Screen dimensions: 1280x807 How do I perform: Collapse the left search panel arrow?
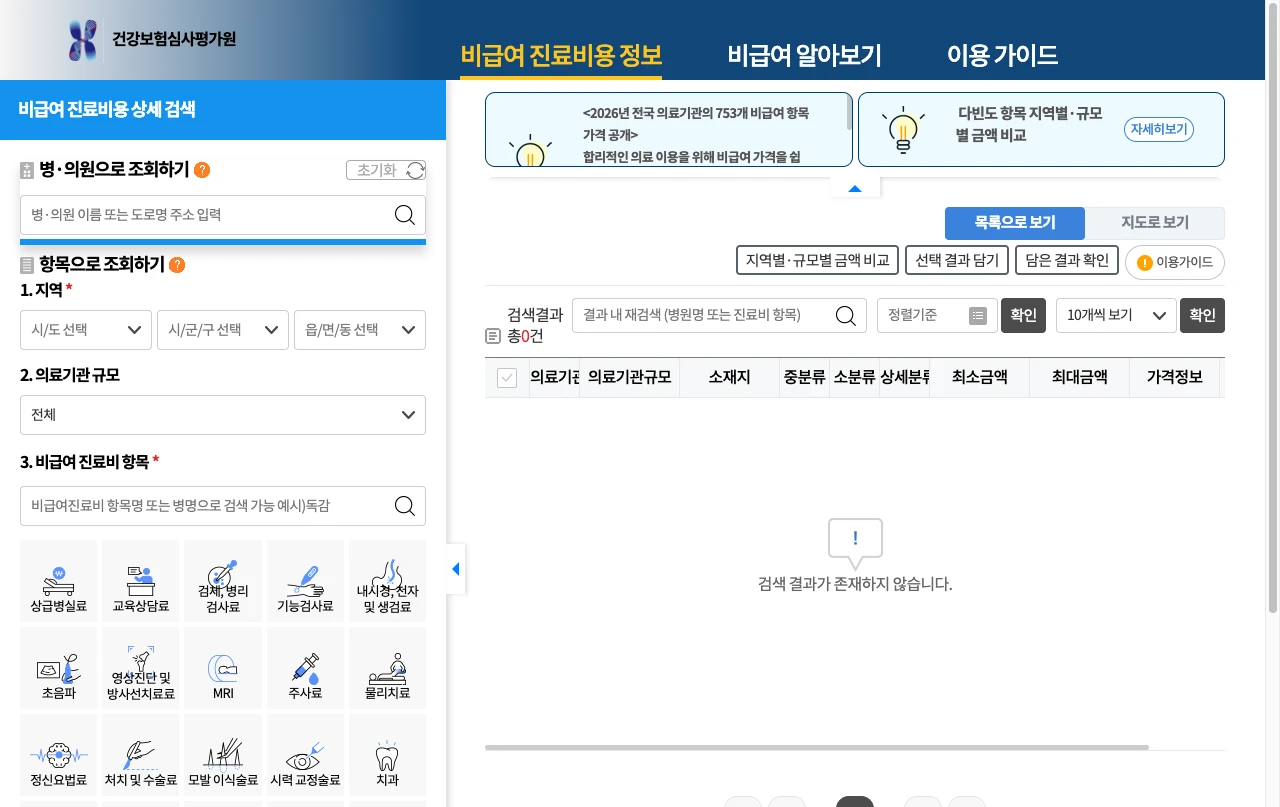coord(455,569)
